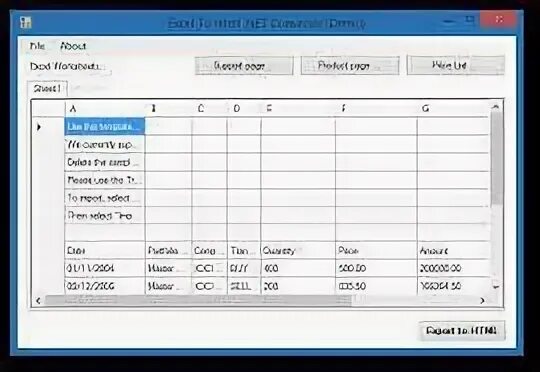
Task: Click the horizontal scrollbar left arrow
Action: click(x=38, y=301)
